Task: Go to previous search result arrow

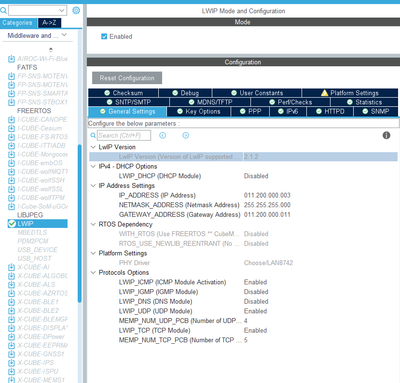Action: (x=163, y=135)
